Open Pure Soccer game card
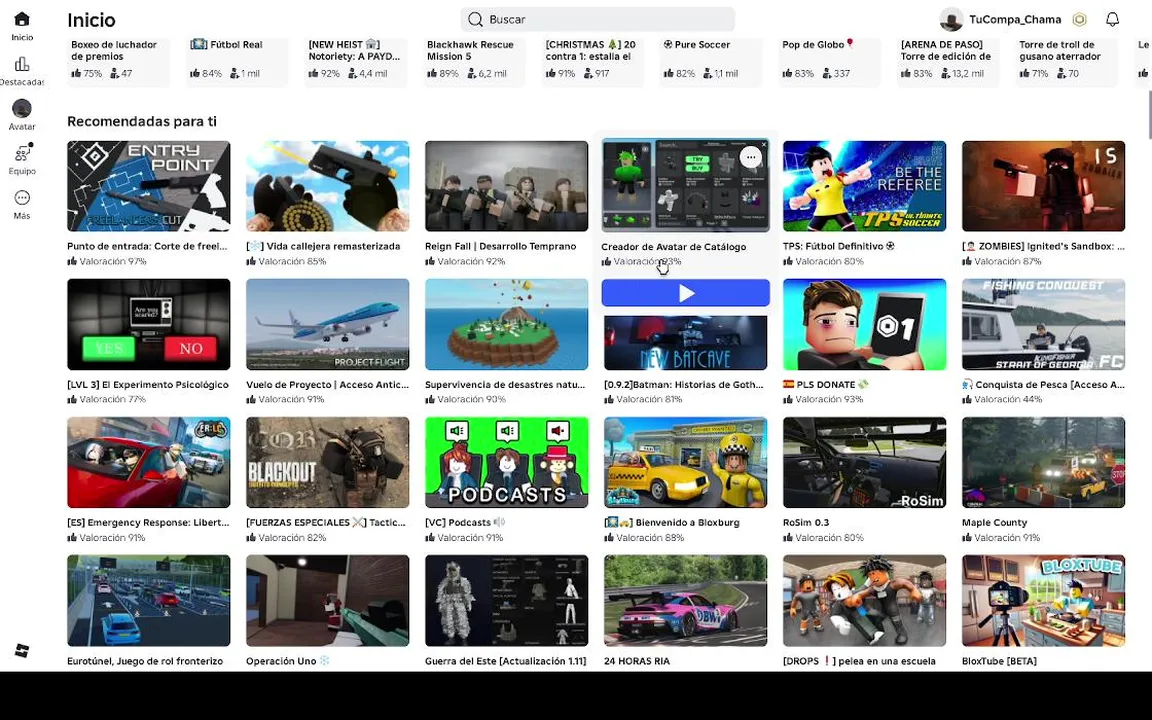The image size is (1152, 720). click(x=711, y=60)
